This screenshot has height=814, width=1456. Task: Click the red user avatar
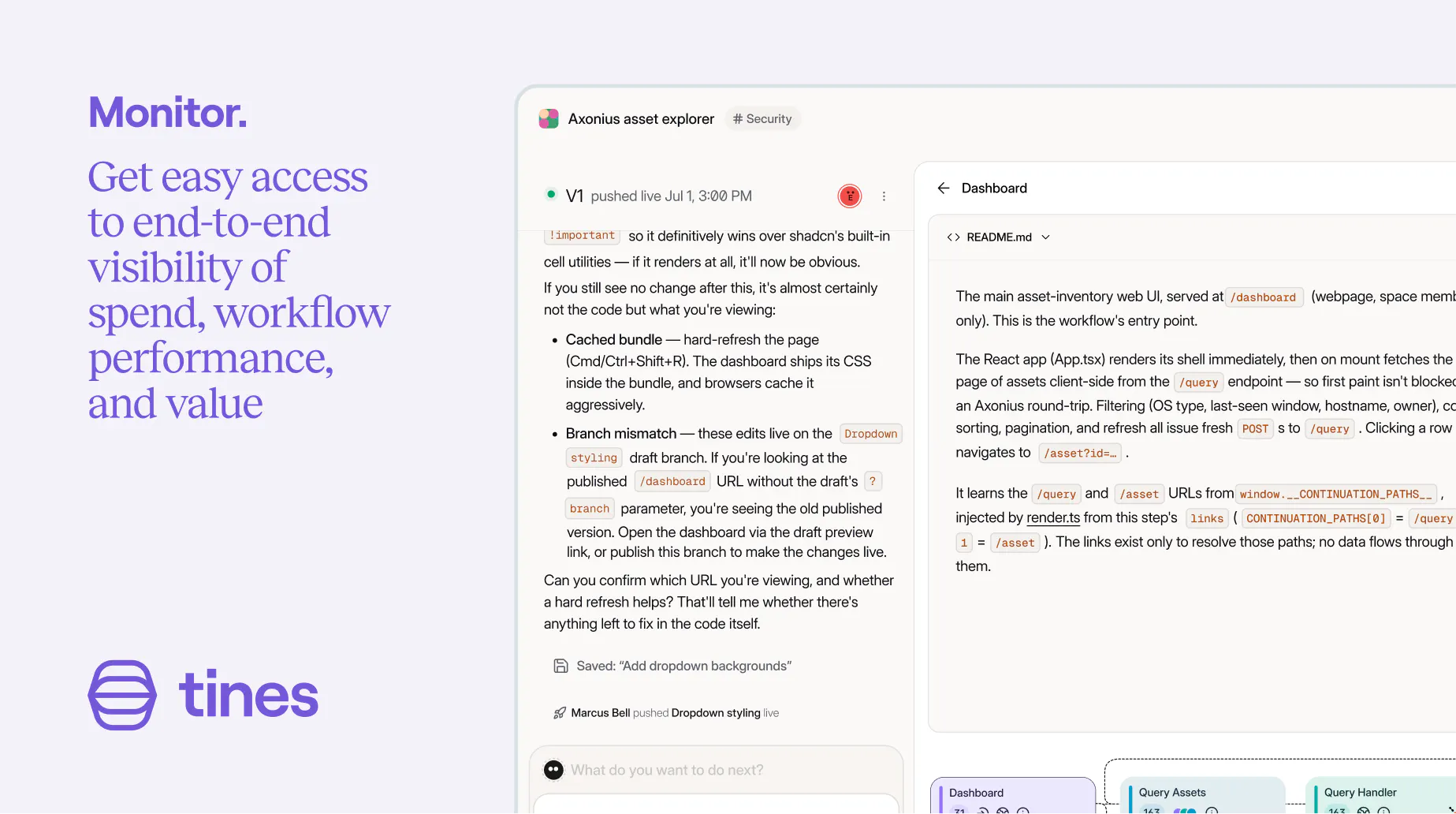[x=850, y=196]
